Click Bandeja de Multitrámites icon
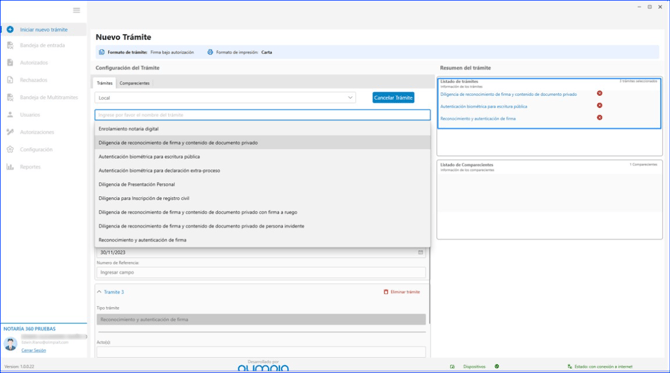This screenshot has height=373, width=670. (10, 97)
